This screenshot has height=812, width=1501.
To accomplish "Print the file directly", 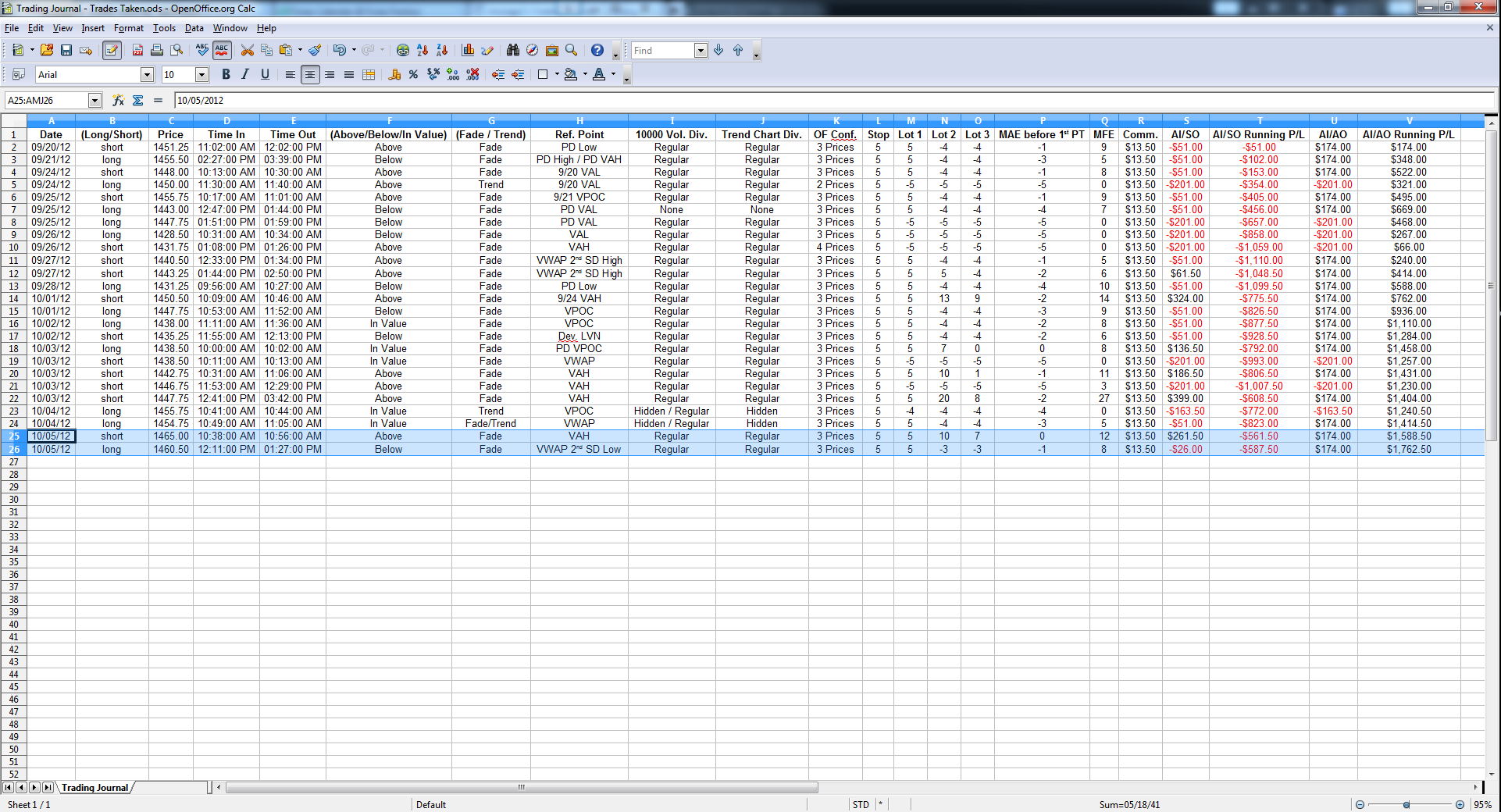I will click(x=157, y=50).
